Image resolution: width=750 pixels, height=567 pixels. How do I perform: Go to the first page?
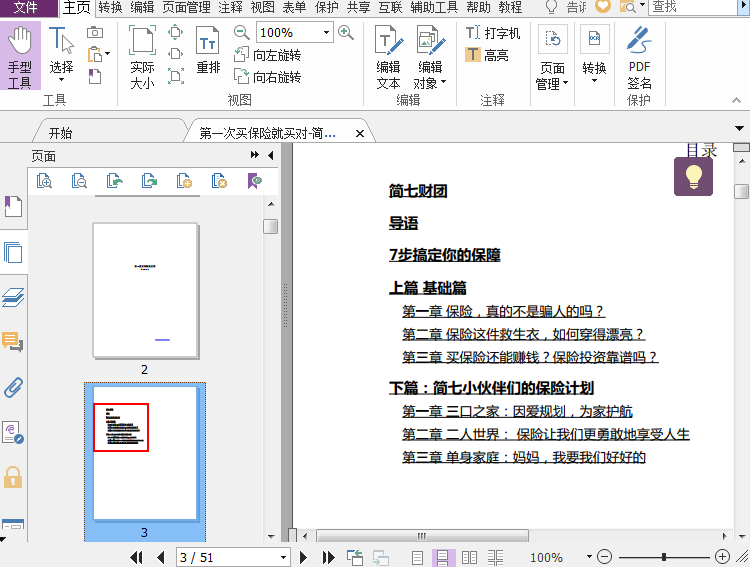[136, 557]
